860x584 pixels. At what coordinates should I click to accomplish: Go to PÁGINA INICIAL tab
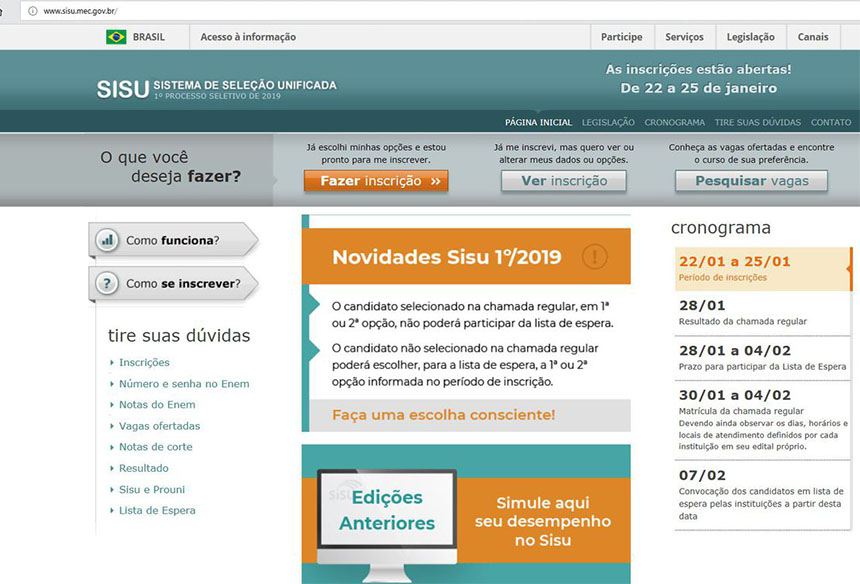[538, 122]
